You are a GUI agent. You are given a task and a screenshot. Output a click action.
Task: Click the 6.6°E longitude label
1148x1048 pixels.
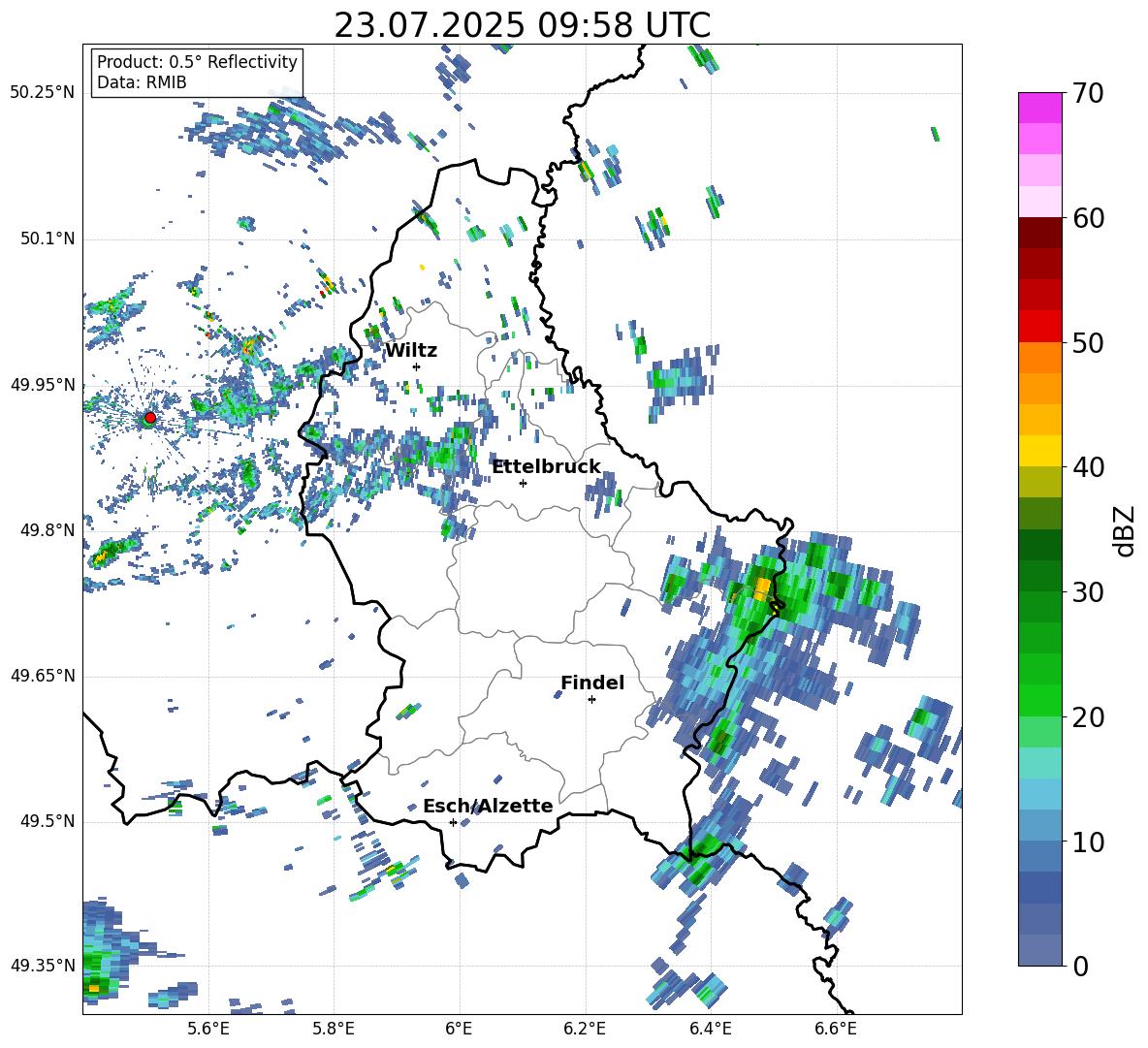836,1029
